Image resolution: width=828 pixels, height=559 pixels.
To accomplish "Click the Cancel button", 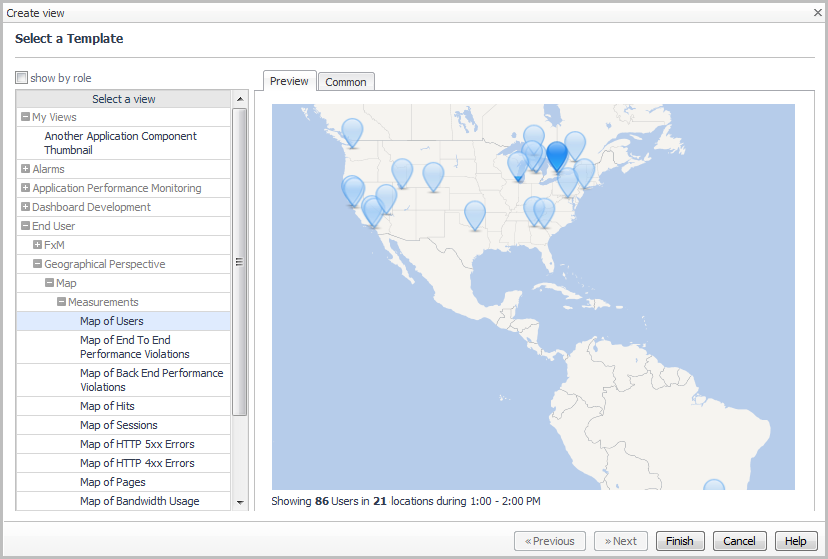I will (739, 541).
